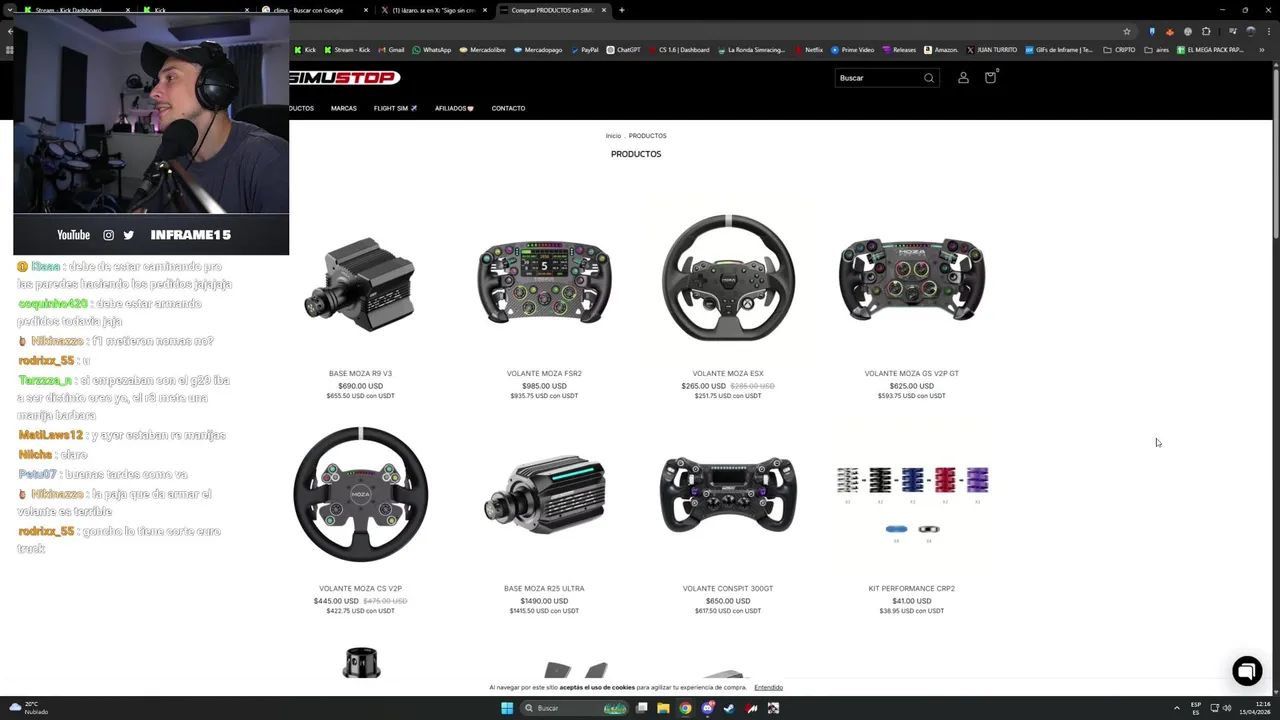The image size is (1280, 720).
Task: Open the AFILIADOS menu item
Action: (x=454, y=108)
